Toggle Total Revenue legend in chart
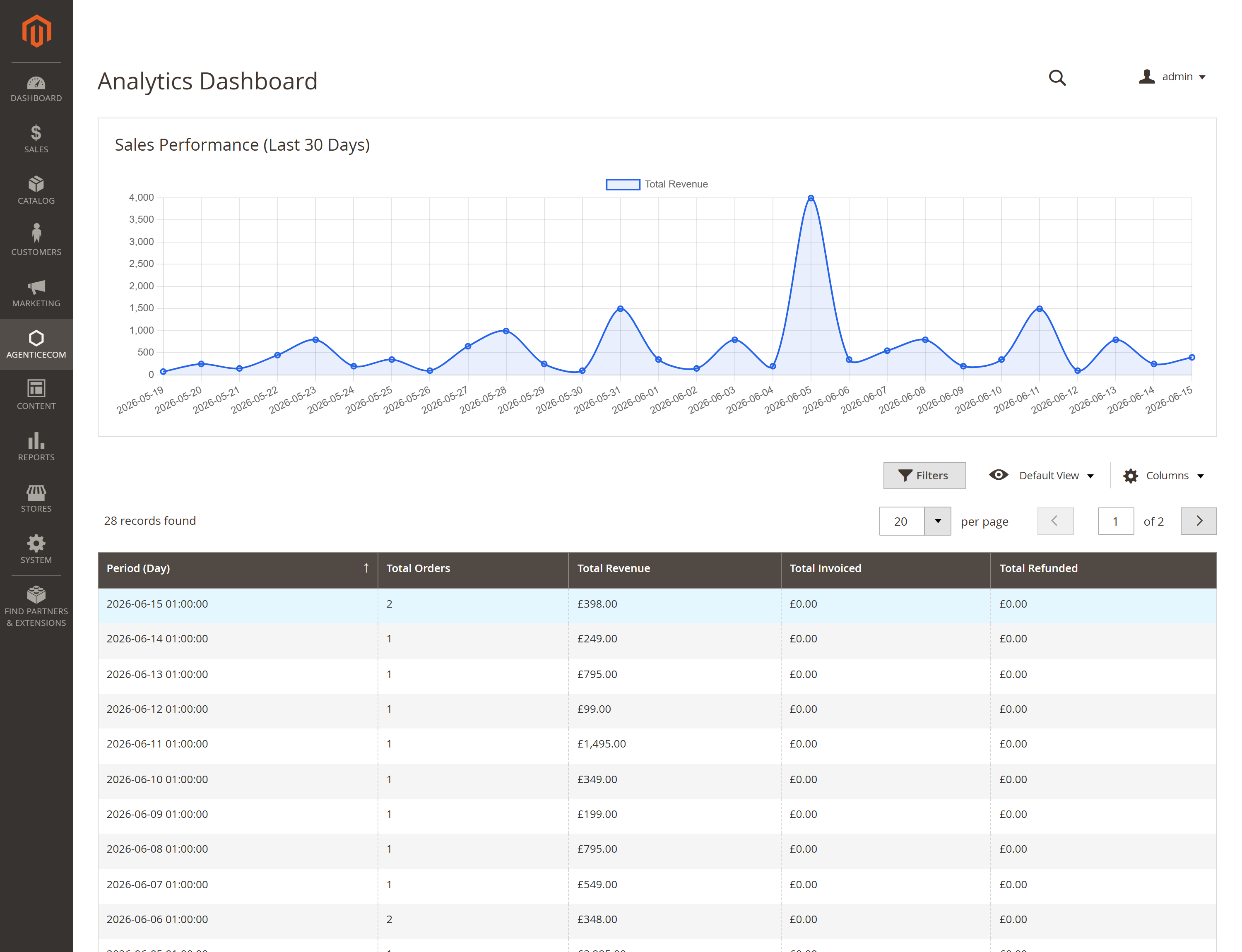The width and height of the screenshot is (1242, 952). coord(657,184)
